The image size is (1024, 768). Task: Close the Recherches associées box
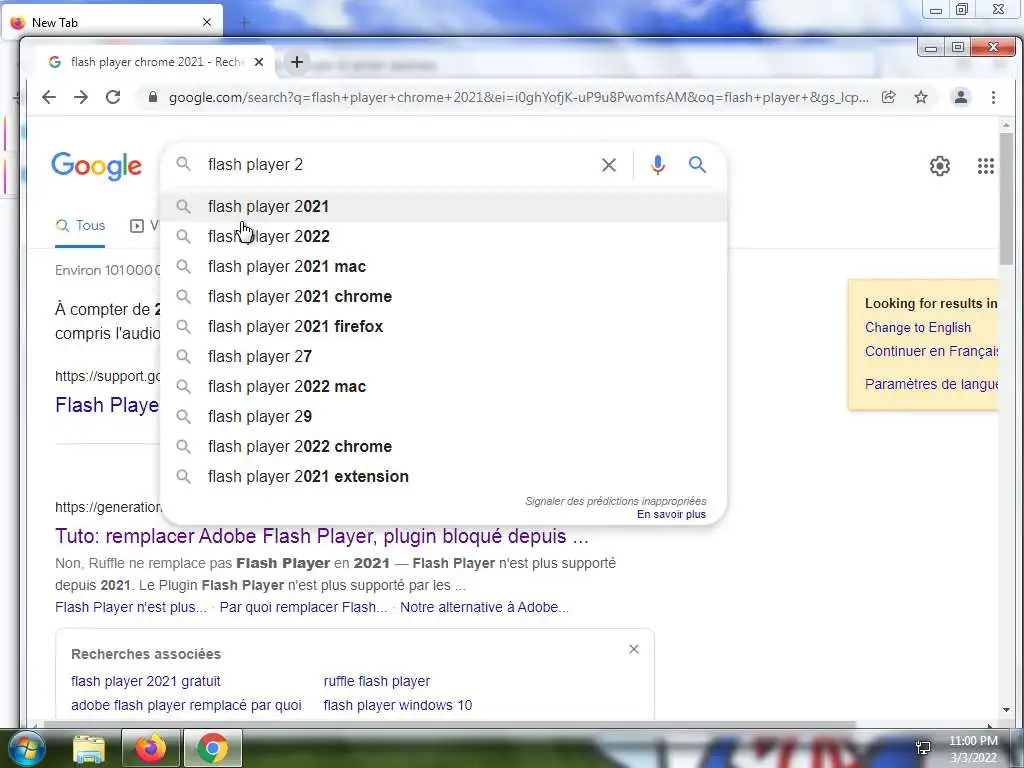point(633,649)
